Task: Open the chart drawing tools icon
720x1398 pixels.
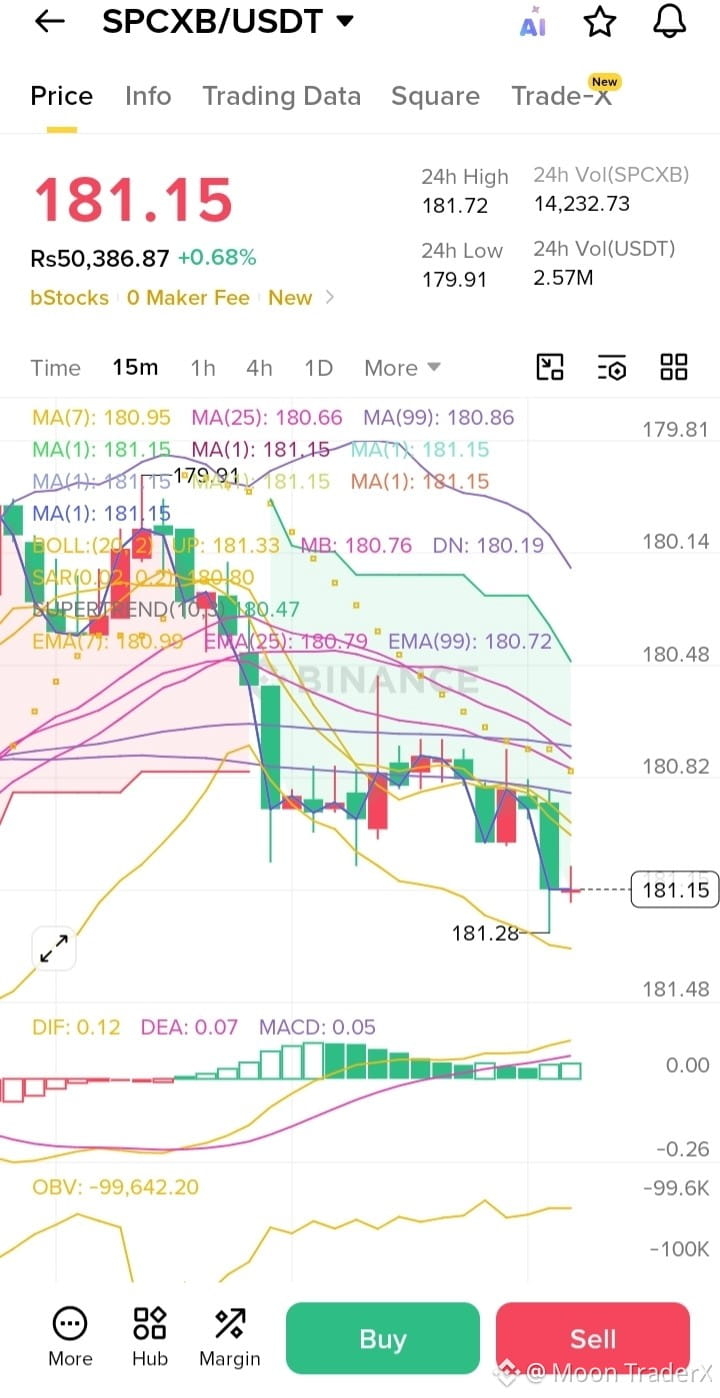Action: coord(550,367)
